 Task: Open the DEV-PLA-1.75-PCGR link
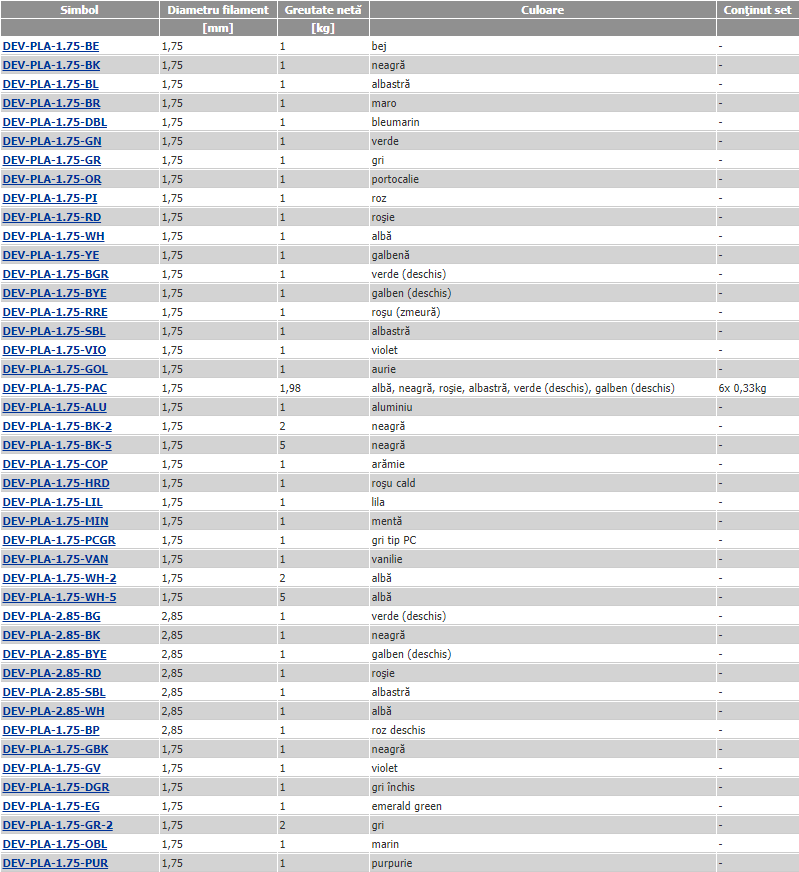point(59,540)
